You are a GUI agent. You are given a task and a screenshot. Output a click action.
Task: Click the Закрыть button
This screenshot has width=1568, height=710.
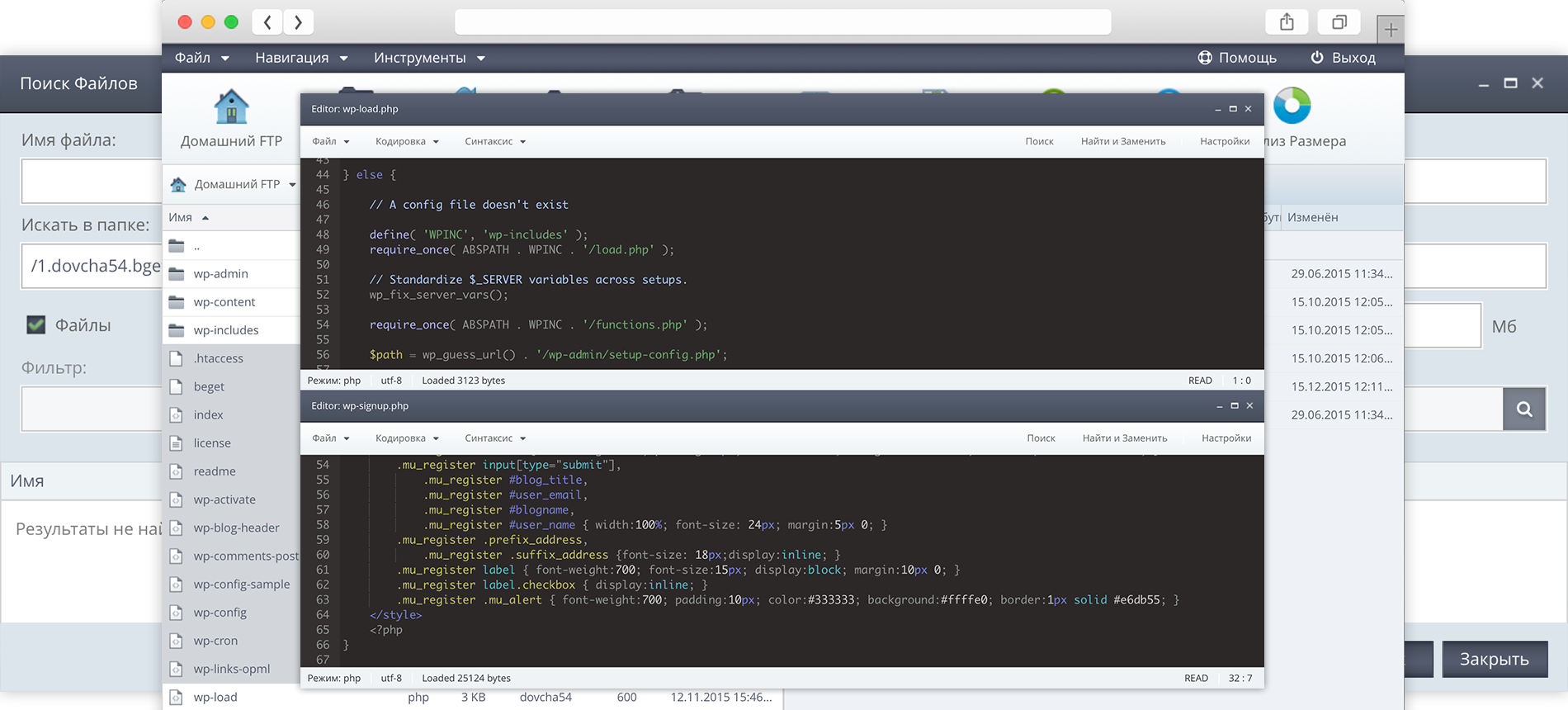(1495, 659)
